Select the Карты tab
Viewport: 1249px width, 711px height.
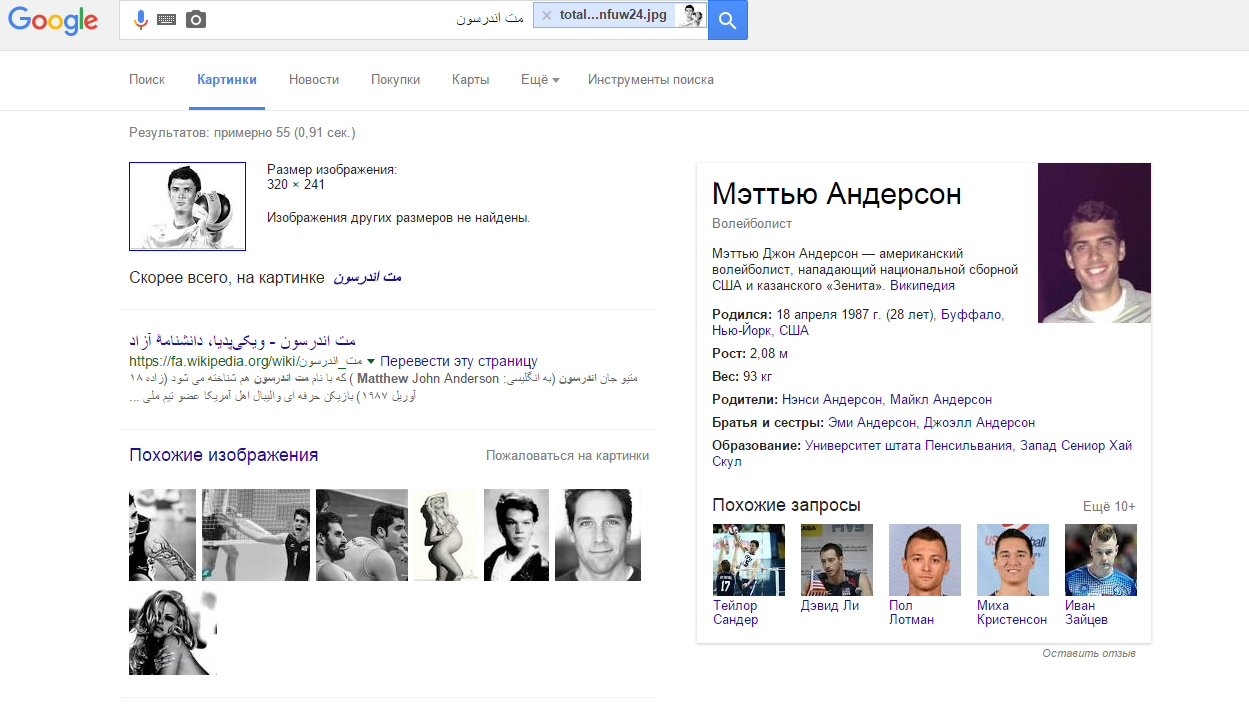point(470,80)
